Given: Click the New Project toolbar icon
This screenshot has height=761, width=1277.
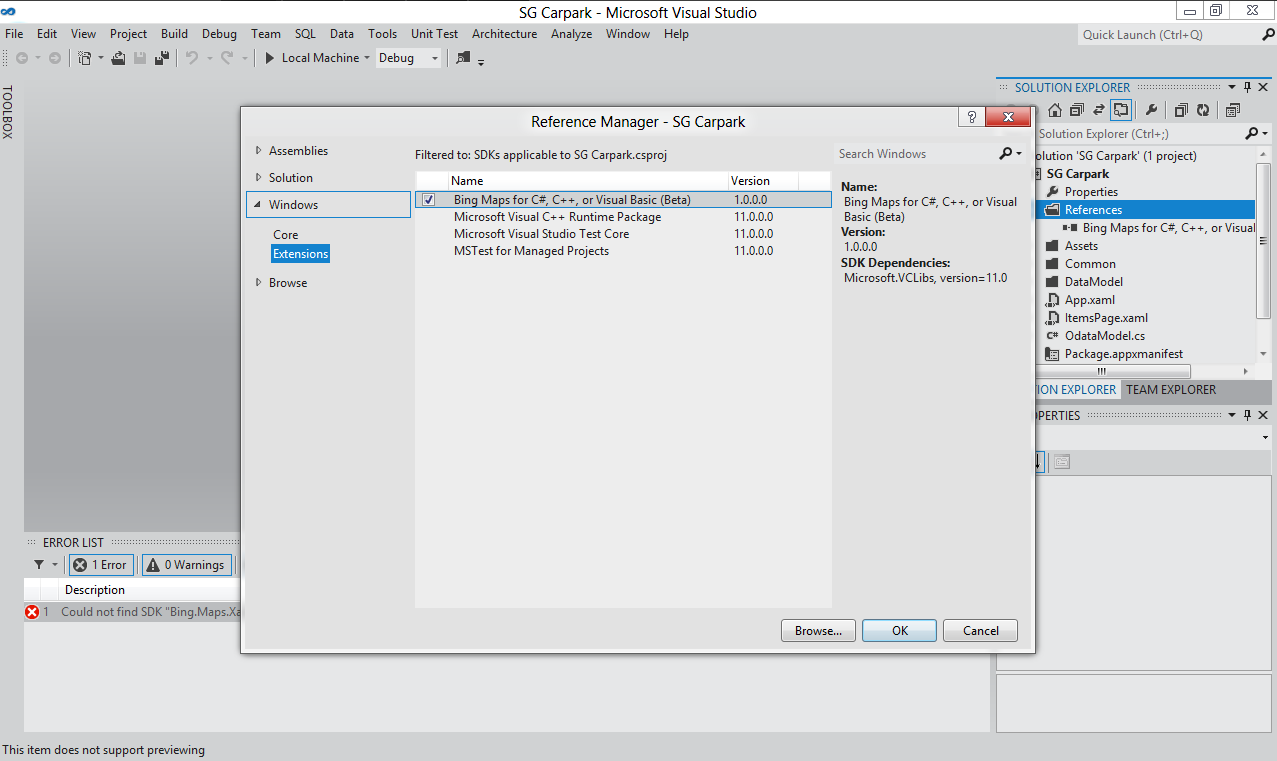Looking at the screenshot, I should (85, 58).
